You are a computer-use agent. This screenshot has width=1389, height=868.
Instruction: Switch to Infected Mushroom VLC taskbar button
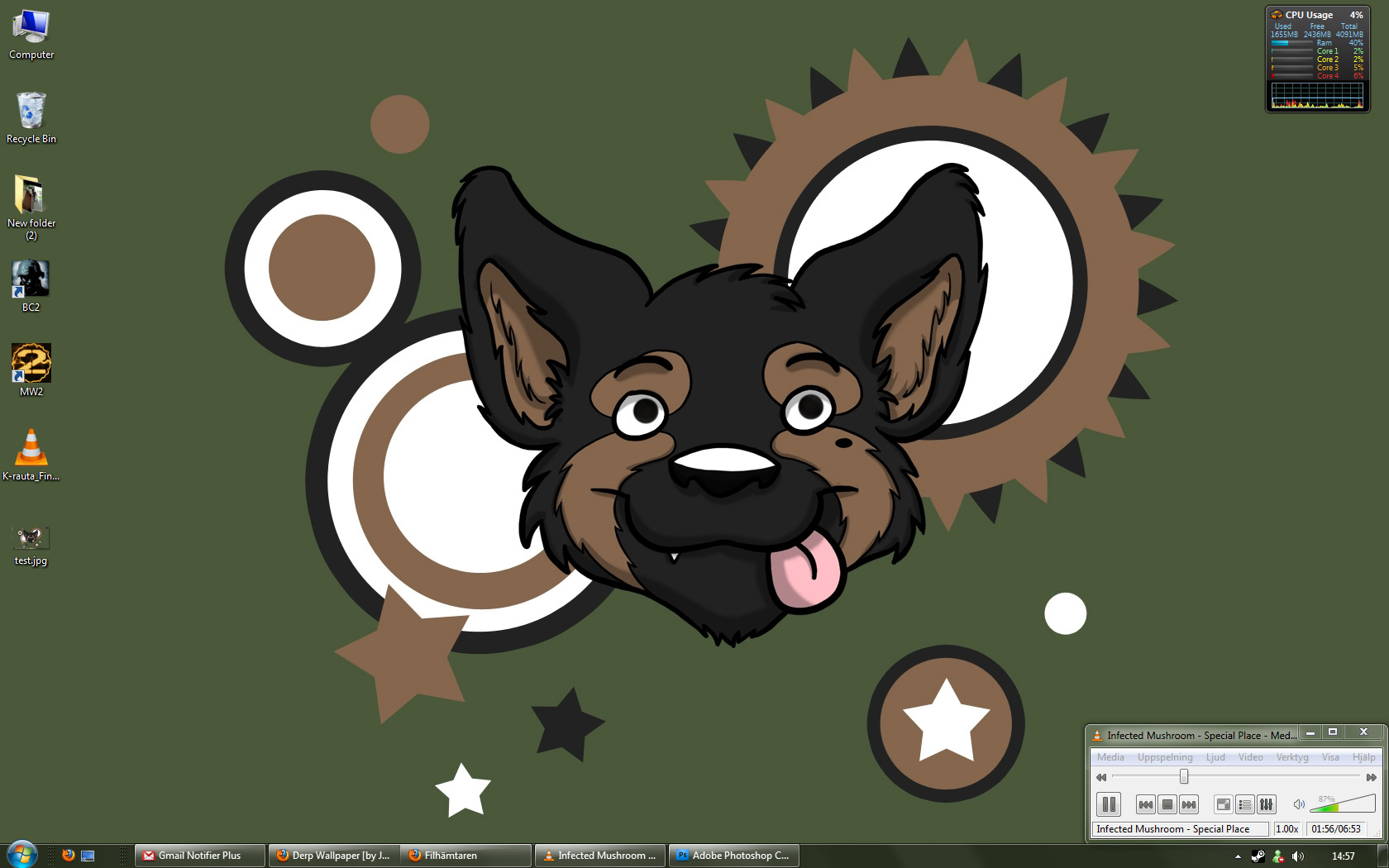click(600, 856)
